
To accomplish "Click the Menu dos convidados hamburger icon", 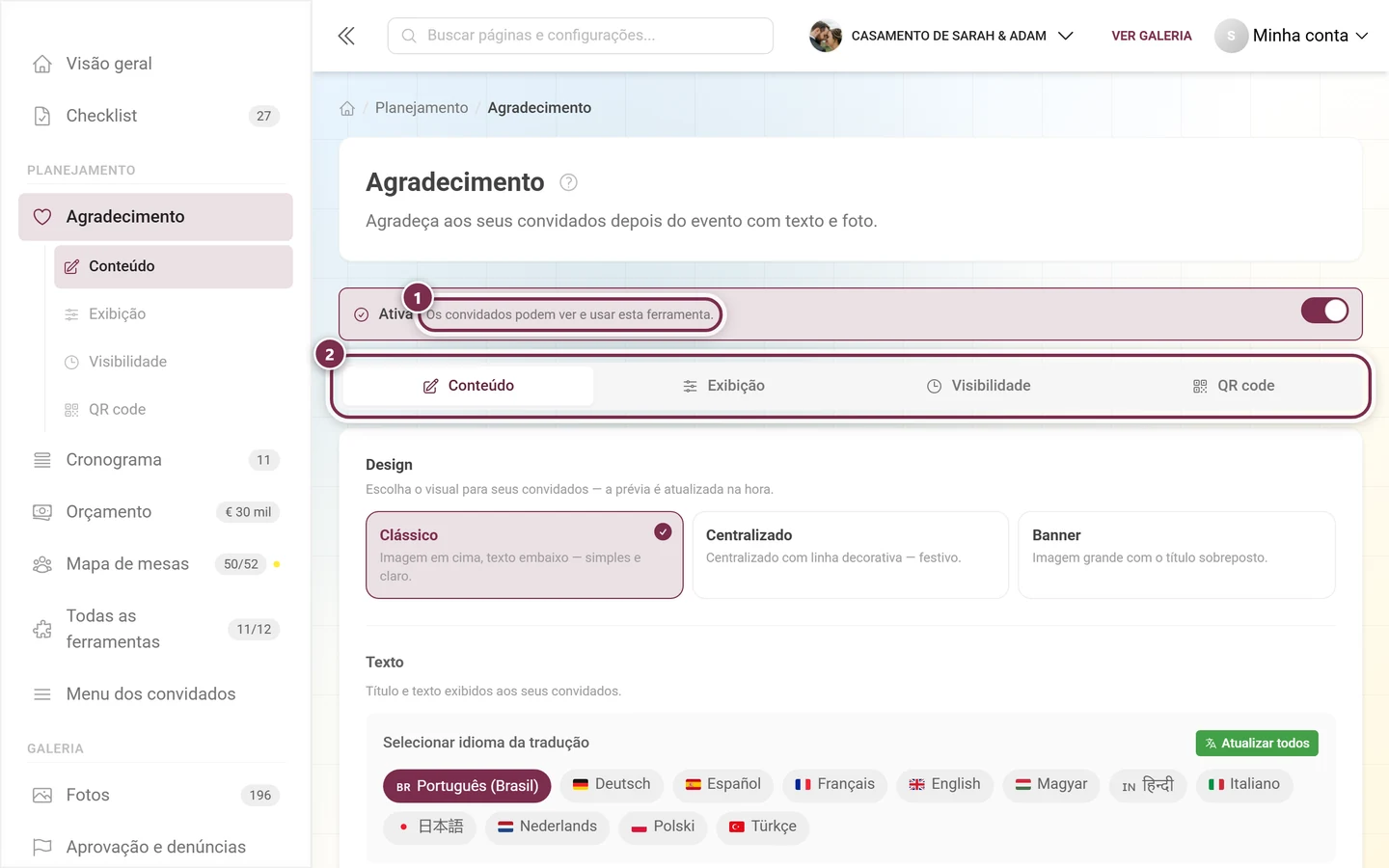I will (x=42, y=694).
